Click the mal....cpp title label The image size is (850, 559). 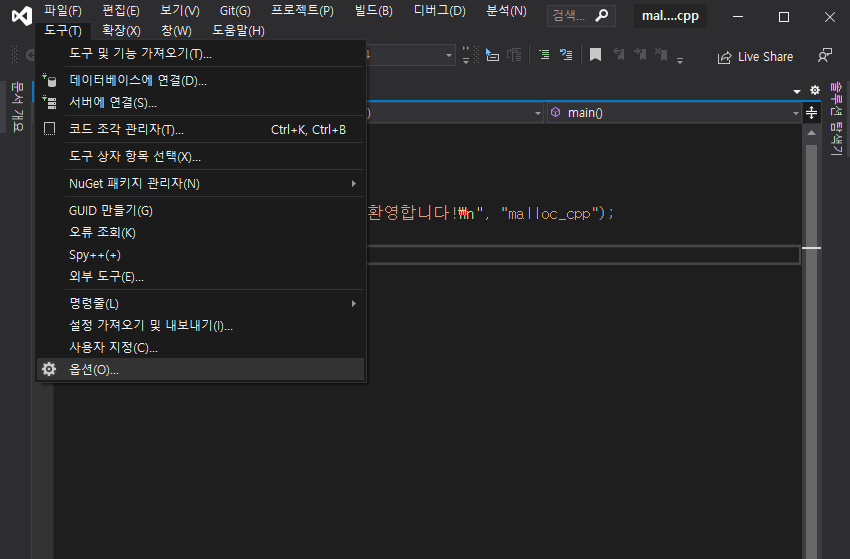671,16
